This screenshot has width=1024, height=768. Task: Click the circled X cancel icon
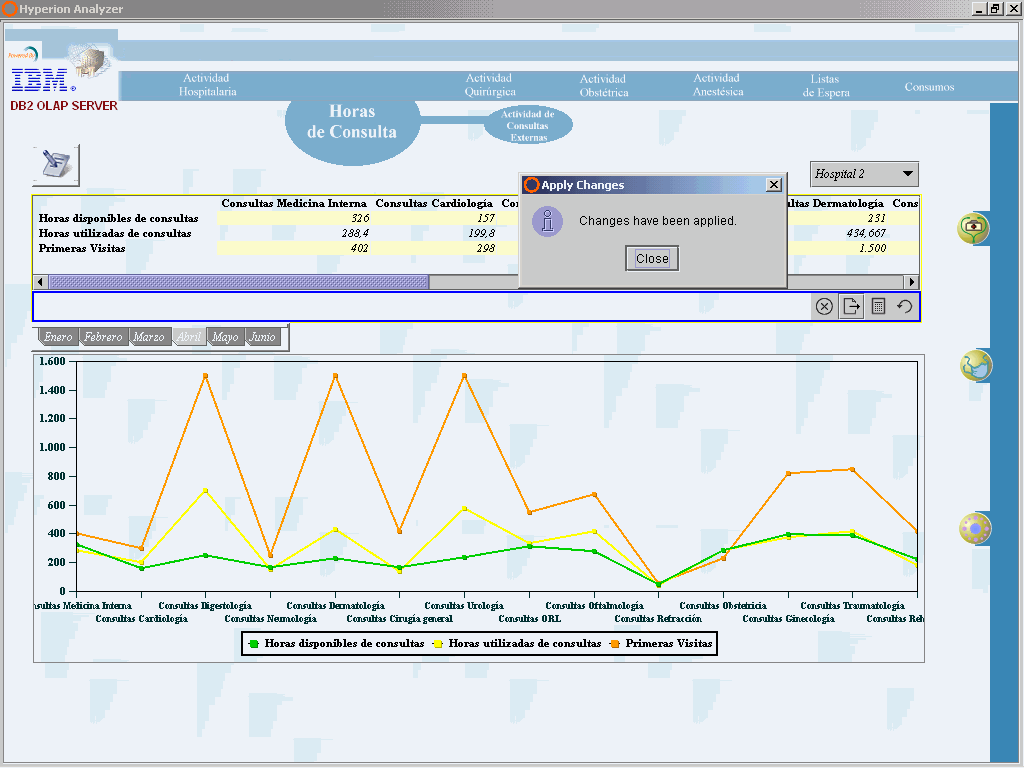(824, 307)
